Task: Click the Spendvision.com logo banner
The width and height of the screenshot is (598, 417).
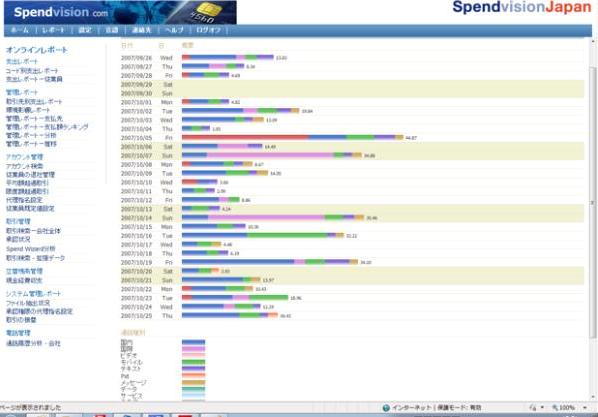Action: coord(120,12)
